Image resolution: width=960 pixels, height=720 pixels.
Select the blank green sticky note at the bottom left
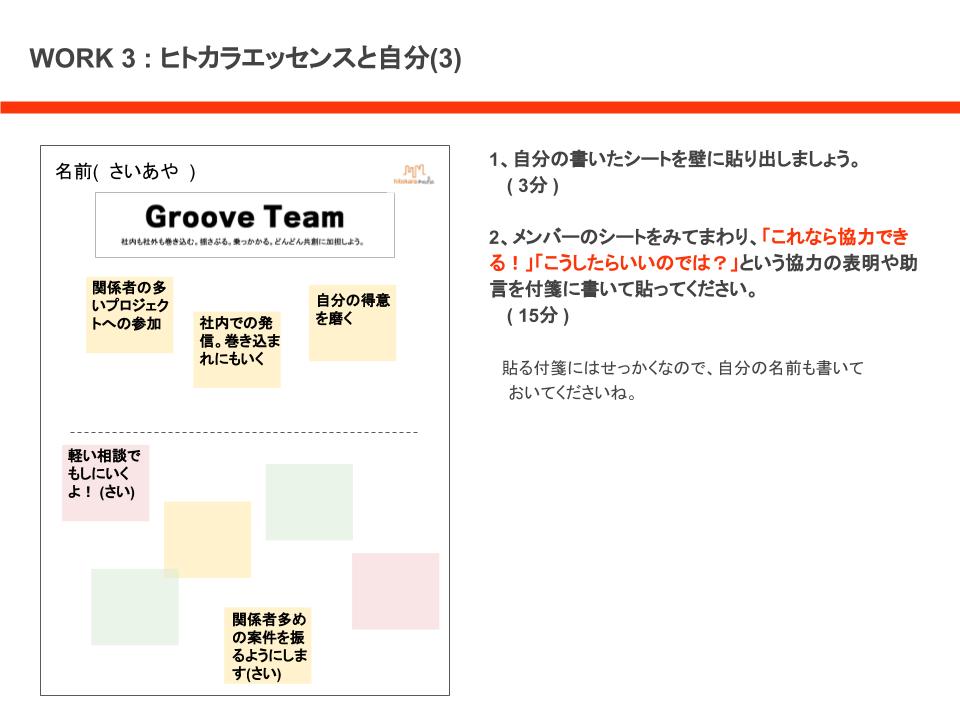pos(135,607)
